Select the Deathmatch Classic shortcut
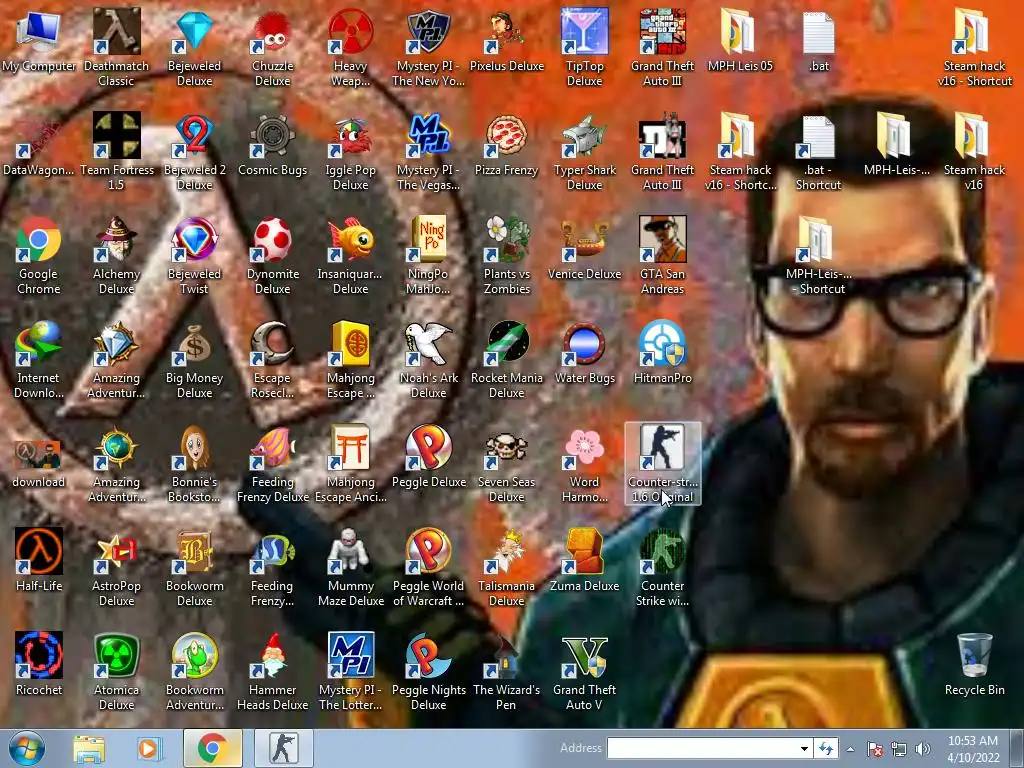 (116, 47)
